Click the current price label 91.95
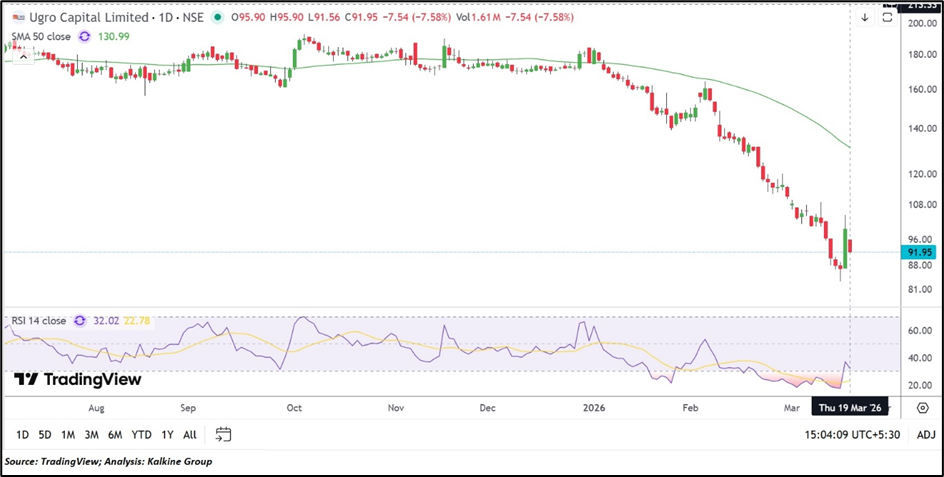Image resolution: width=944 pixels, height=477 pixels. 921,253
